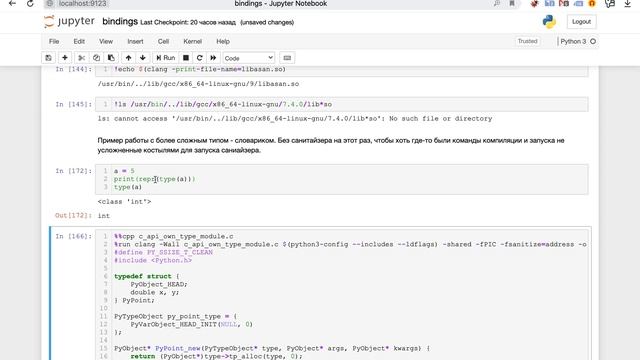The height and width of the screenshot is (360, 640).
Task: Open the browser downloads arrow icon
Action: 627,4
